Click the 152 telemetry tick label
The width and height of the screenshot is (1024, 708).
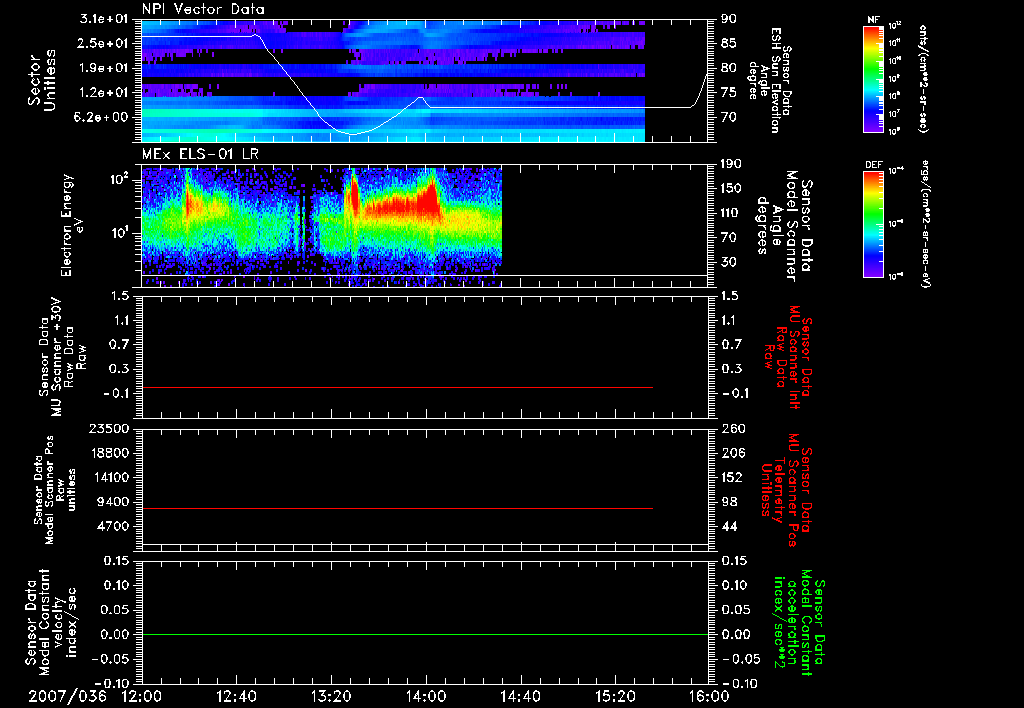pyautogui.click(x=733, y=477)
